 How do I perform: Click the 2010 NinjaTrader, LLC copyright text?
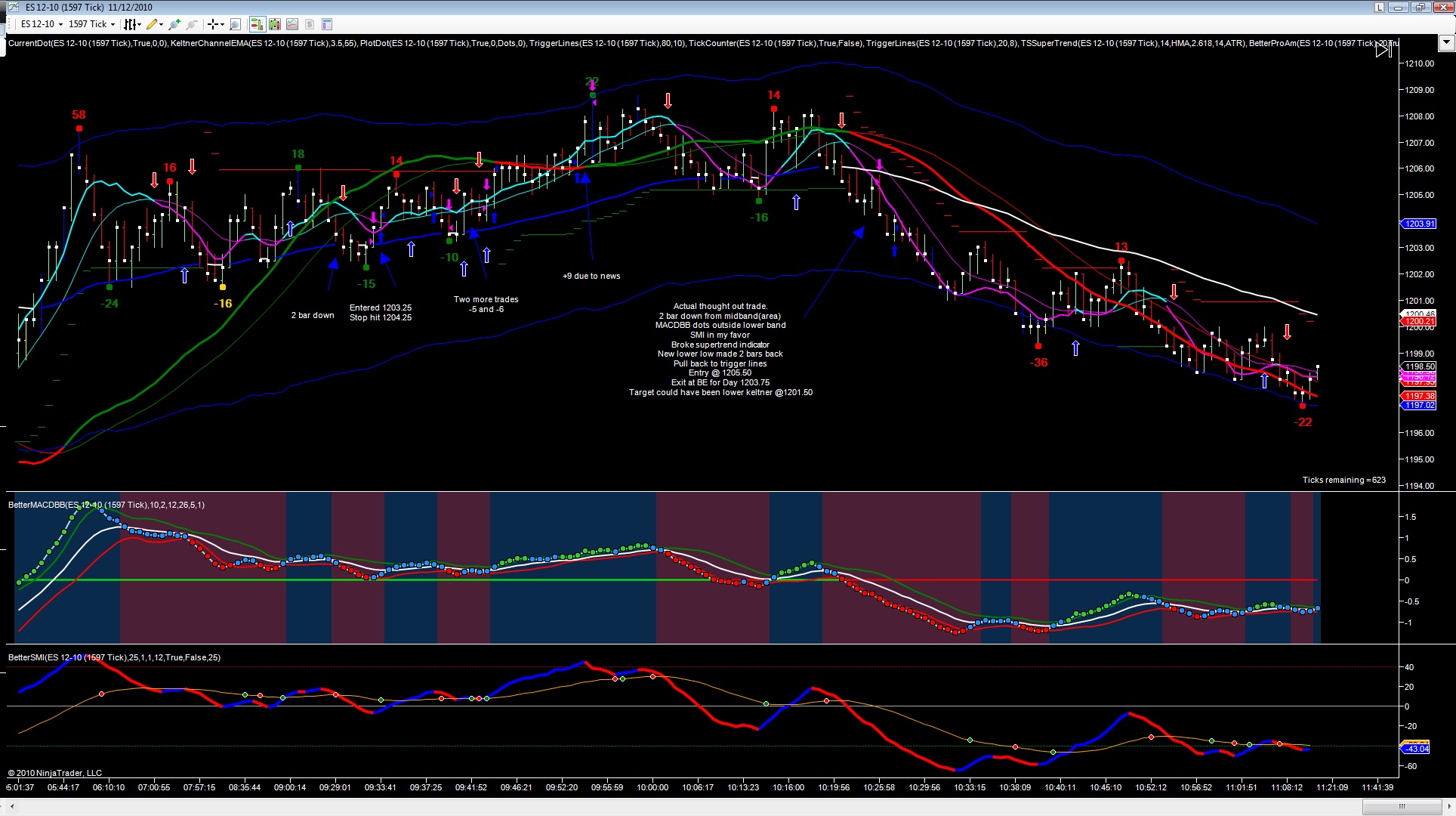pyautogui.click(x=55, y=773)
